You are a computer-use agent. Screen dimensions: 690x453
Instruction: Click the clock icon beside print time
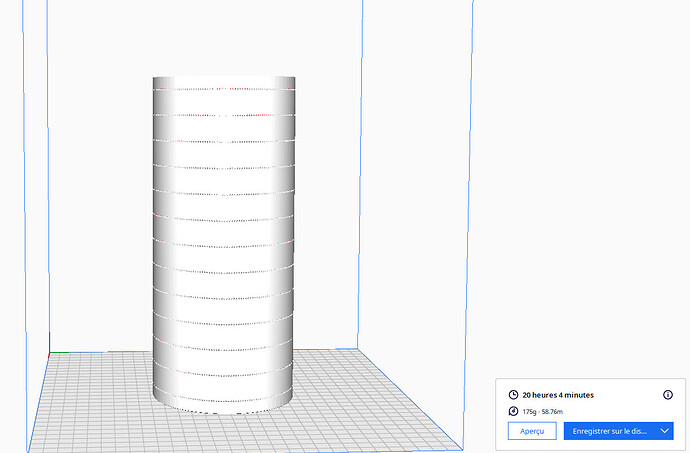coord(514,395)
